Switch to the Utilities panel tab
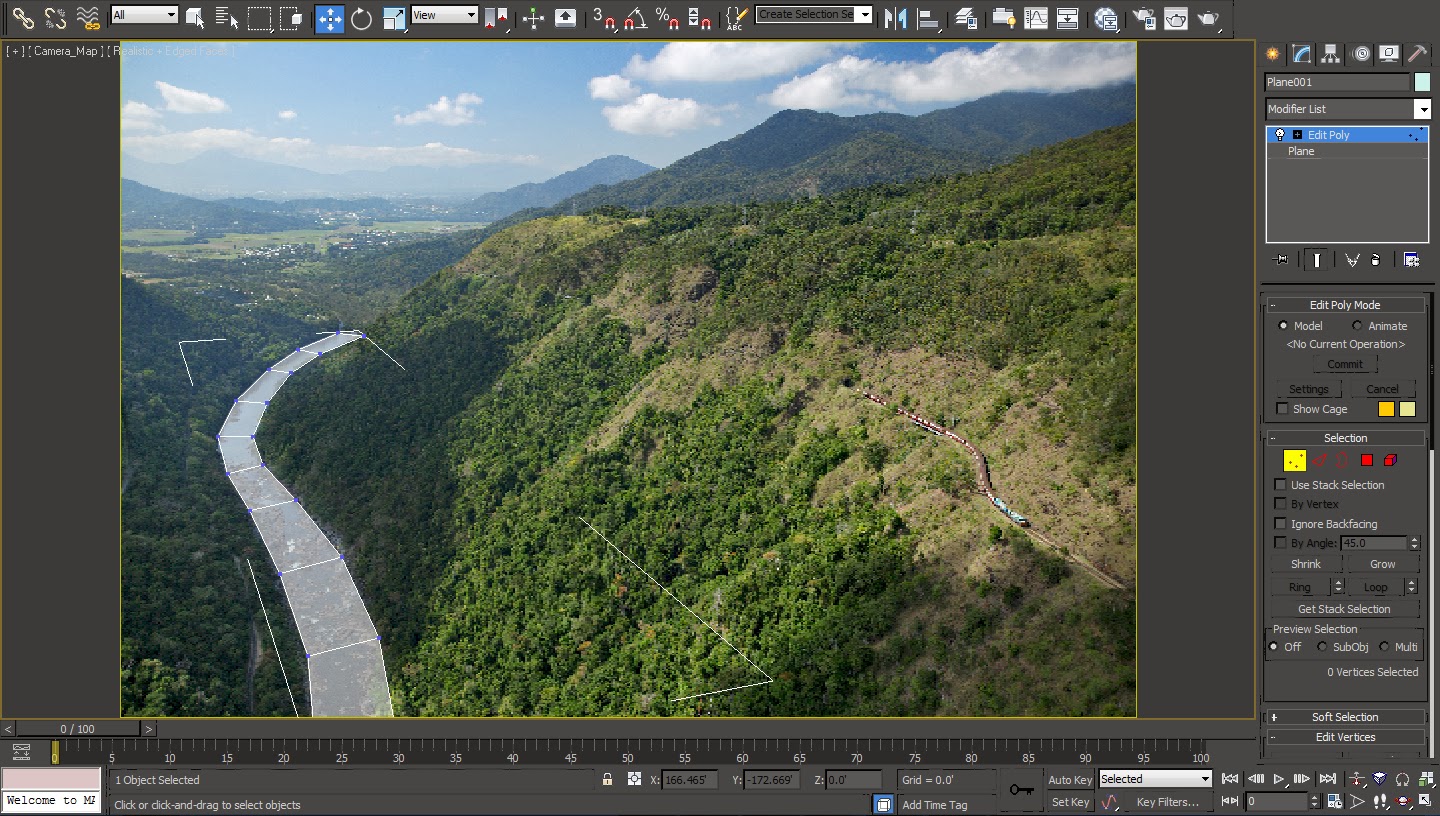 [x=1417, y=54]
